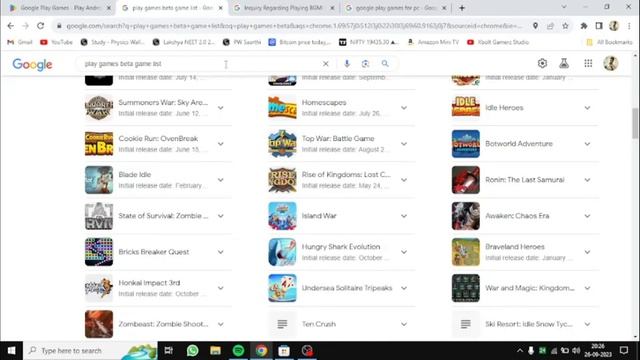Go back using browser back arrow
The height and width of the screenshot is (360, 640).
pyautogui.click(x=11, y=26)
